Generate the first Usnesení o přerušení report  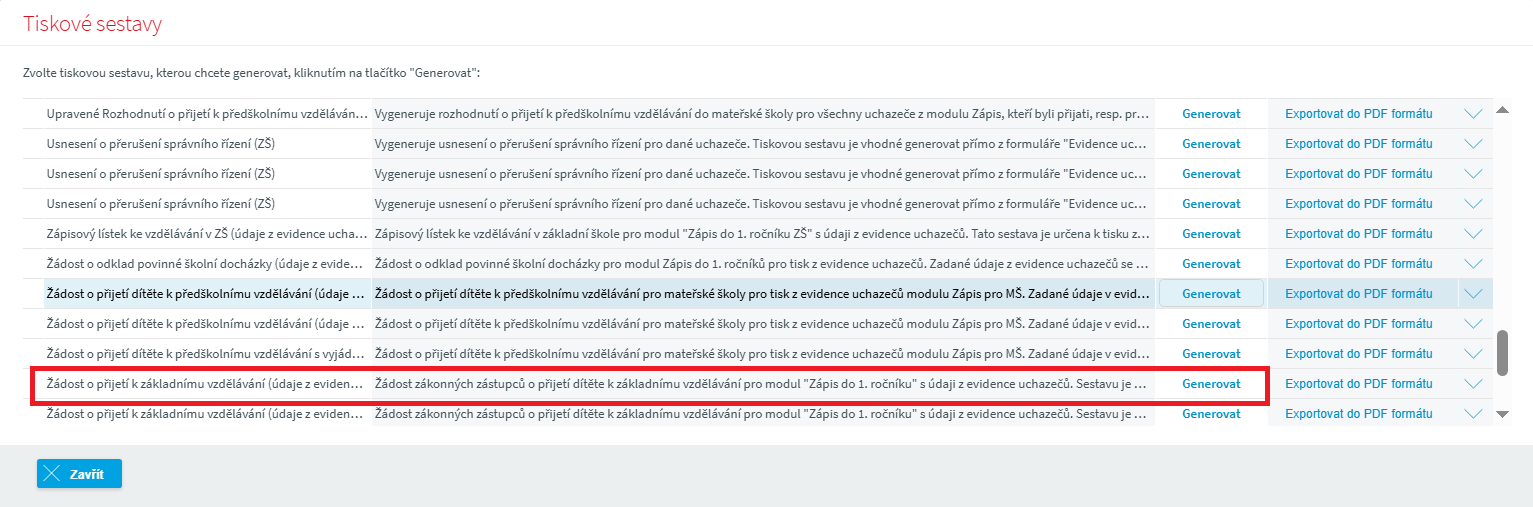pos(1211,144)
